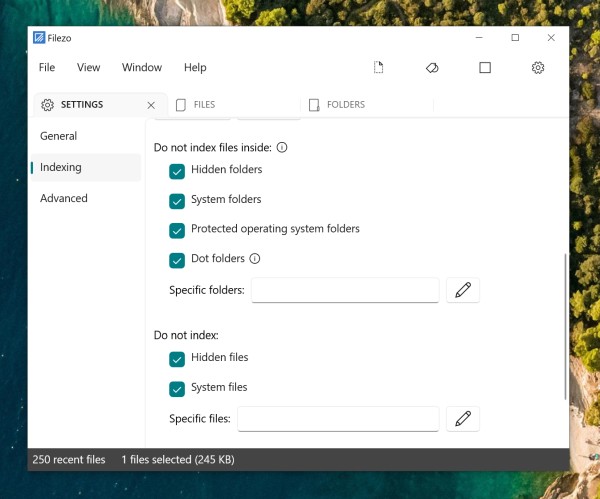600x499 pixels.
Task: Show info for 'Do not index files inside'
Action: [x=282, y=148]
